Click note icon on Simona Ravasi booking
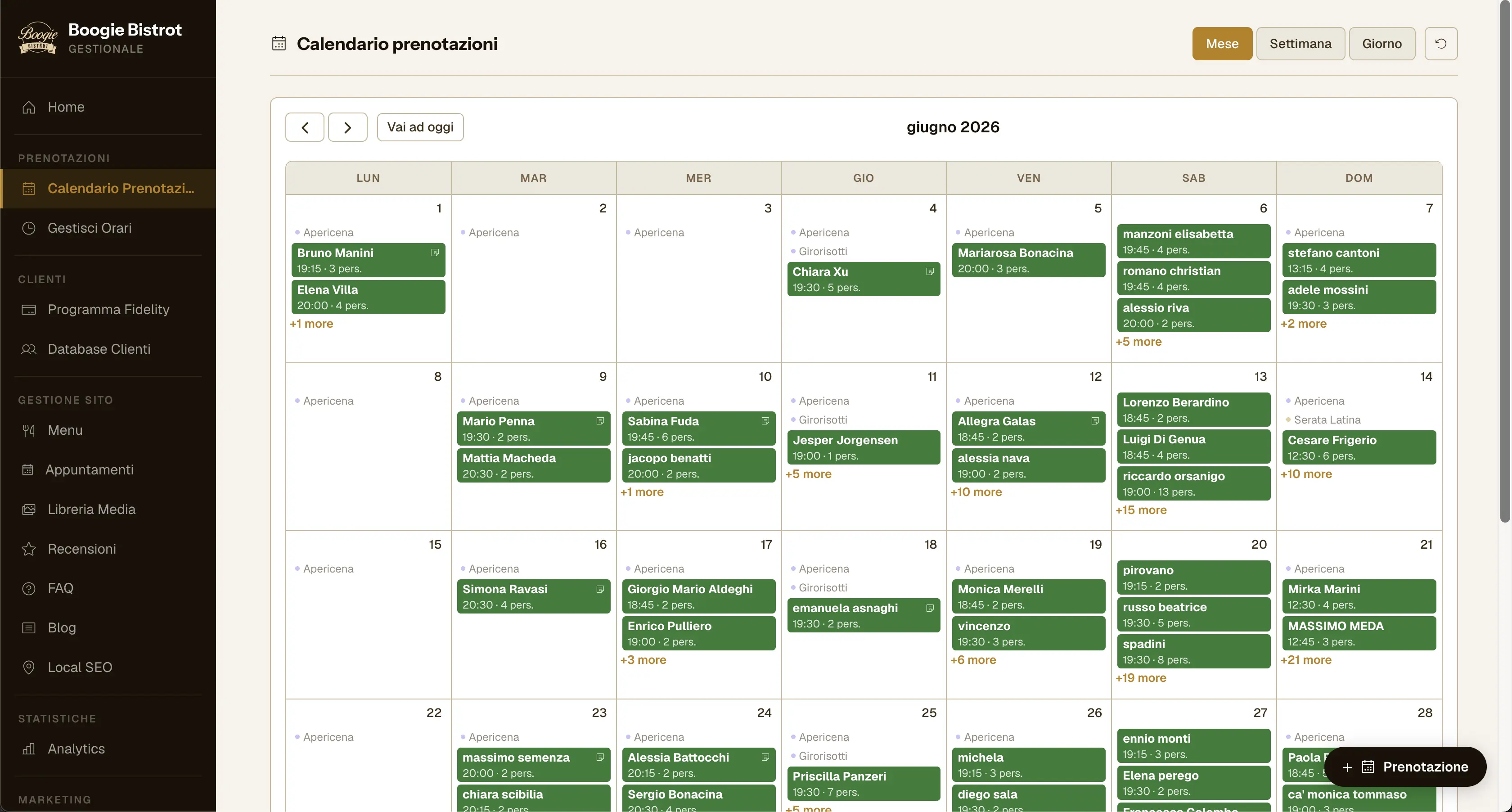This screenshot has width=1512, height=812. click(600, 589)
